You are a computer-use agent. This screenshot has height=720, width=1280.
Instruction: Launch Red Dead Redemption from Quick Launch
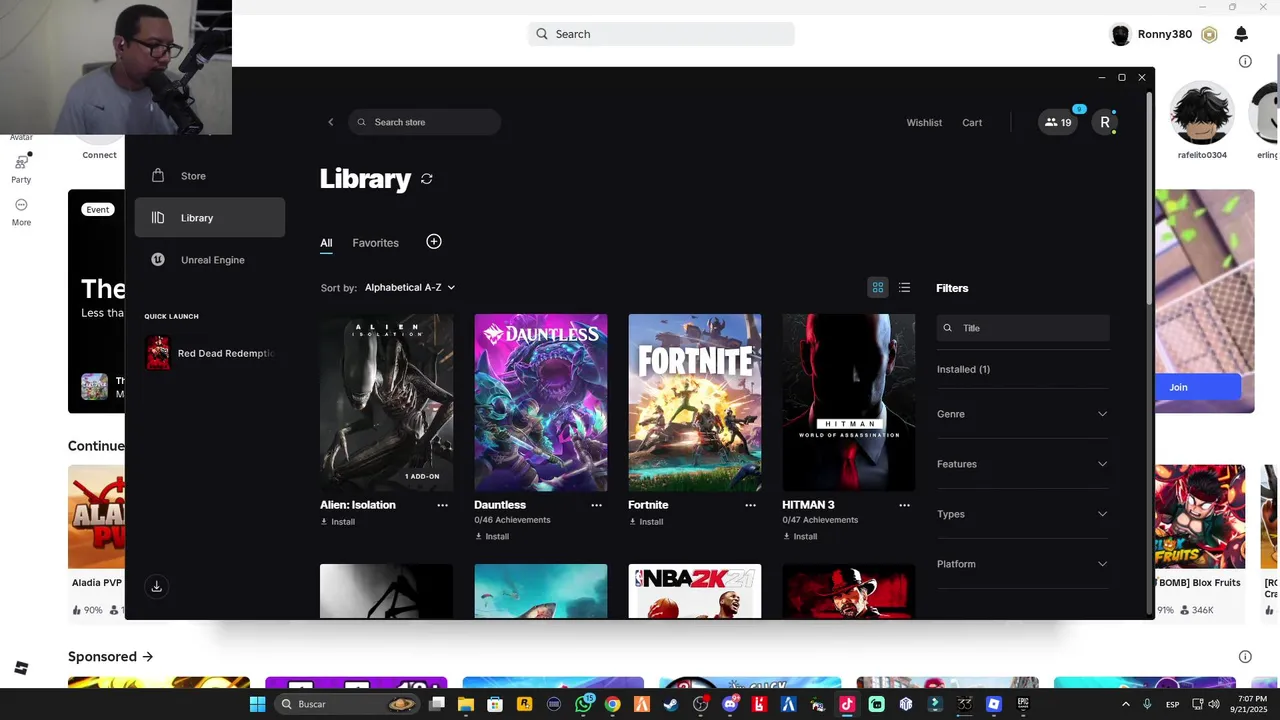tap(210, 353)
